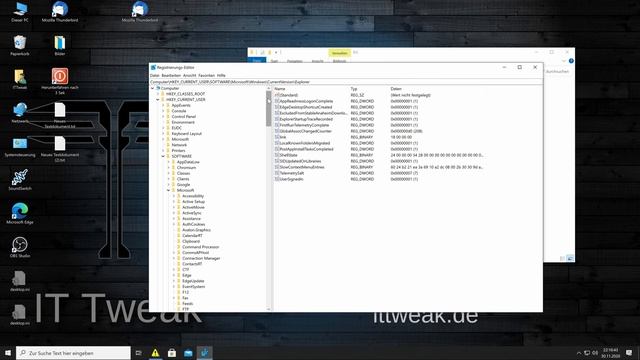Open the Ansicht menu
The image size is (640, 360).
coord(189,76)
